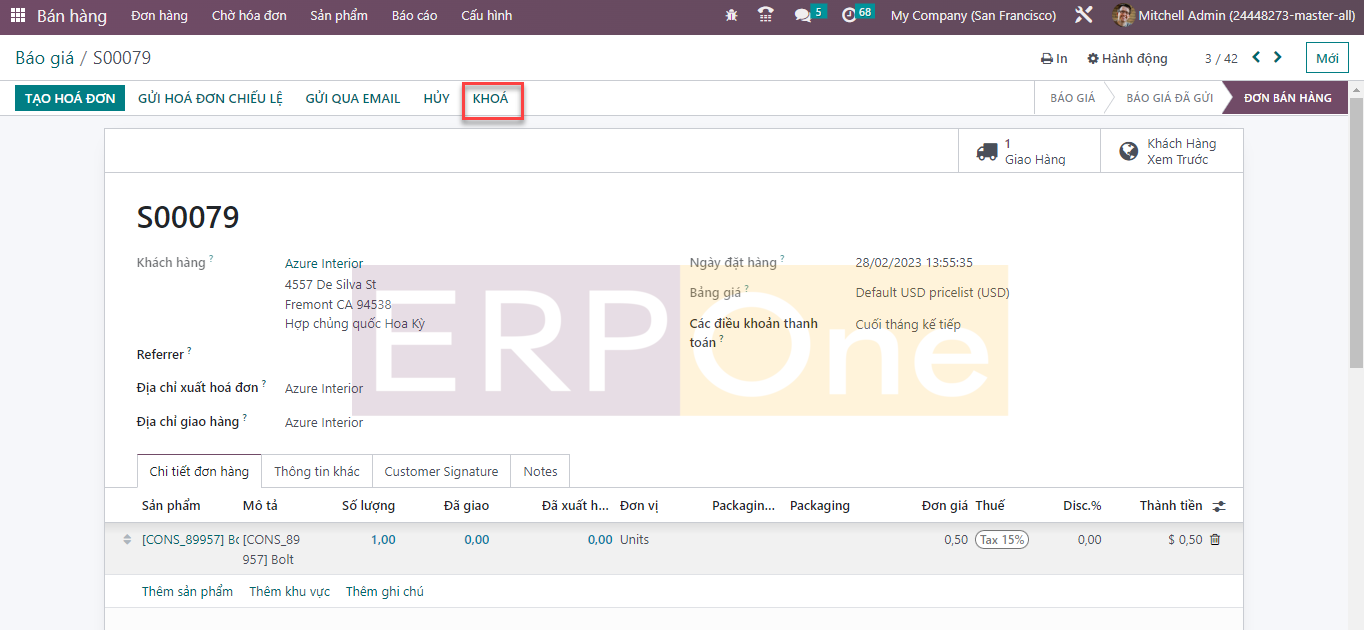Open the VoIP phone icon
Screen dimensions: 1364x630
pyautogui.click(x=766, y=16)
